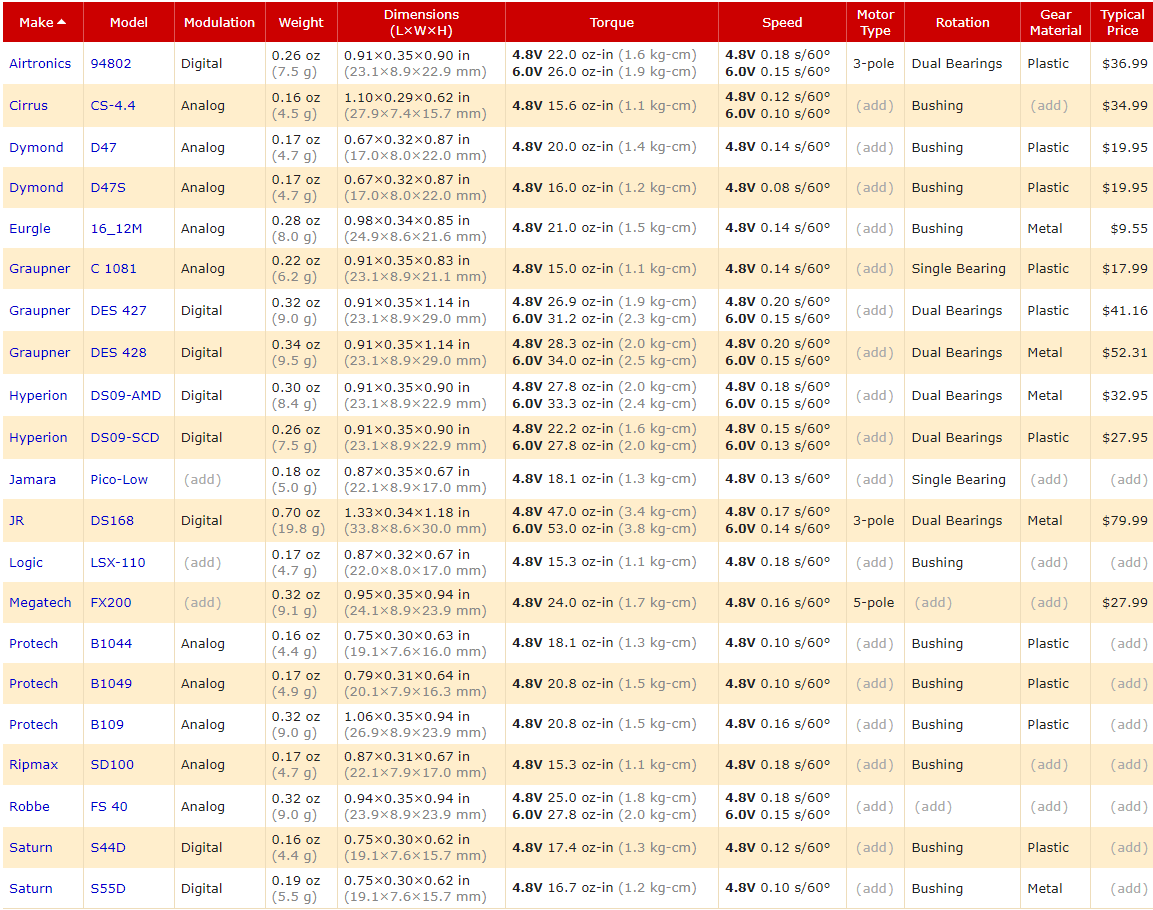Add modulation for Megatech FX200 row
1153x910 pixels.
[202, 602]
